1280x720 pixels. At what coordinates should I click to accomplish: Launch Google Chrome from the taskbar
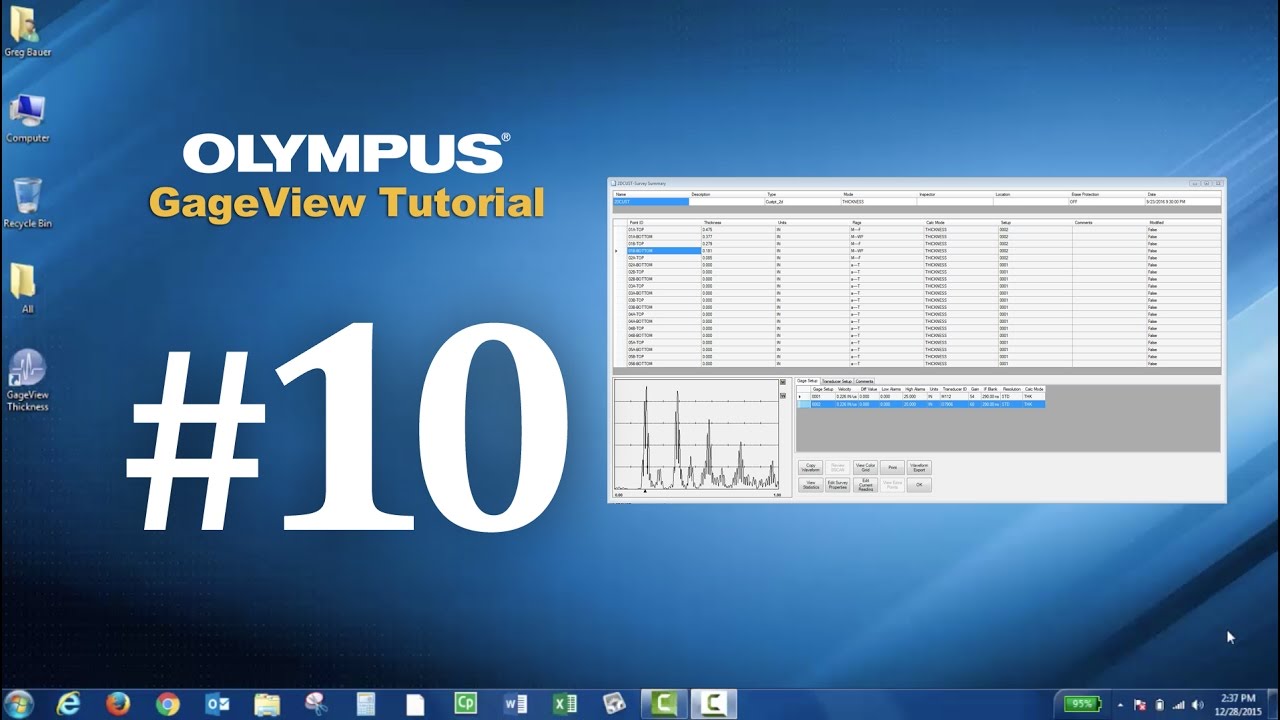tap(168, 704)
